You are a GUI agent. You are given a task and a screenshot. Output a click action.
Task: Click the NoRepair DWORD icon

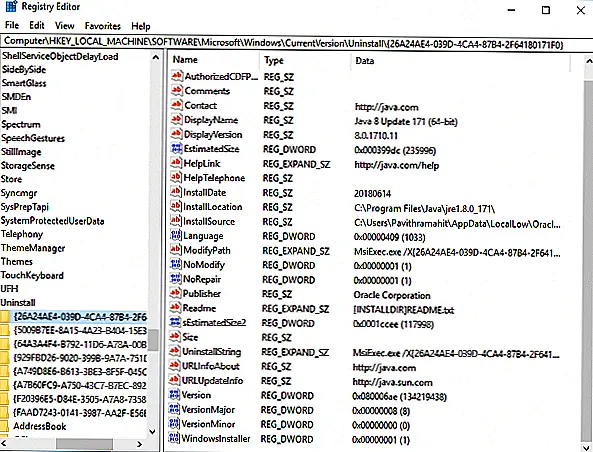point(175,279)
